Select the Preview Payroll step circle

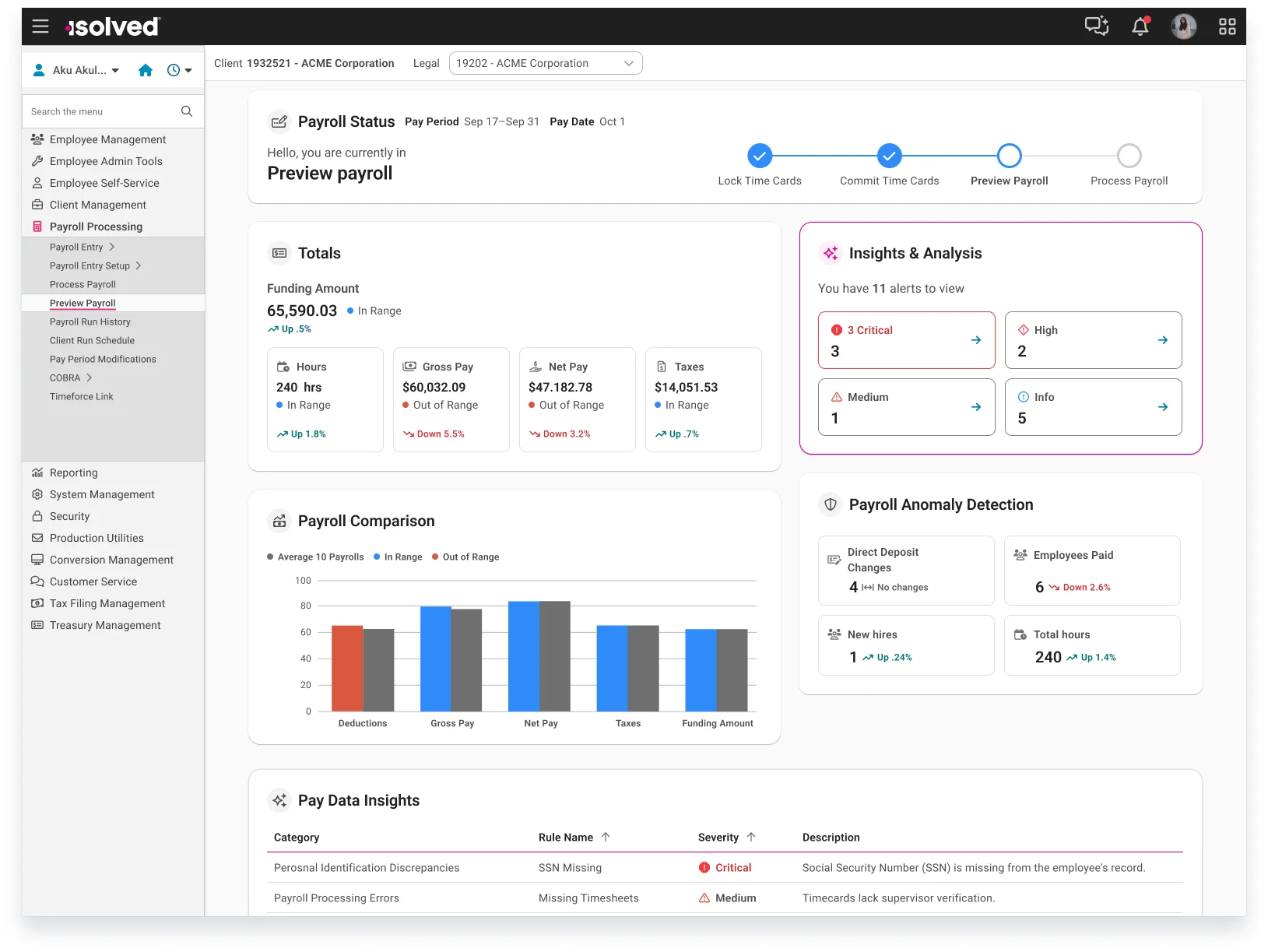[x=1010, y=156]
